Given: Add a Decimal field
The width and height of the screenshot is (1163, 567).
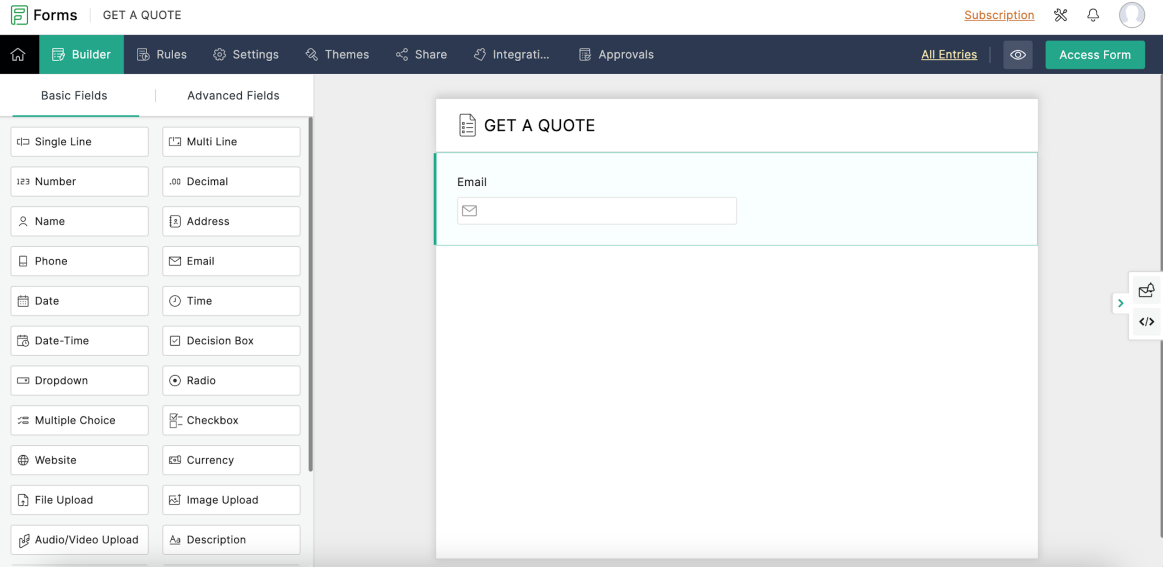Looking at the screenshot, I should 231,181.
